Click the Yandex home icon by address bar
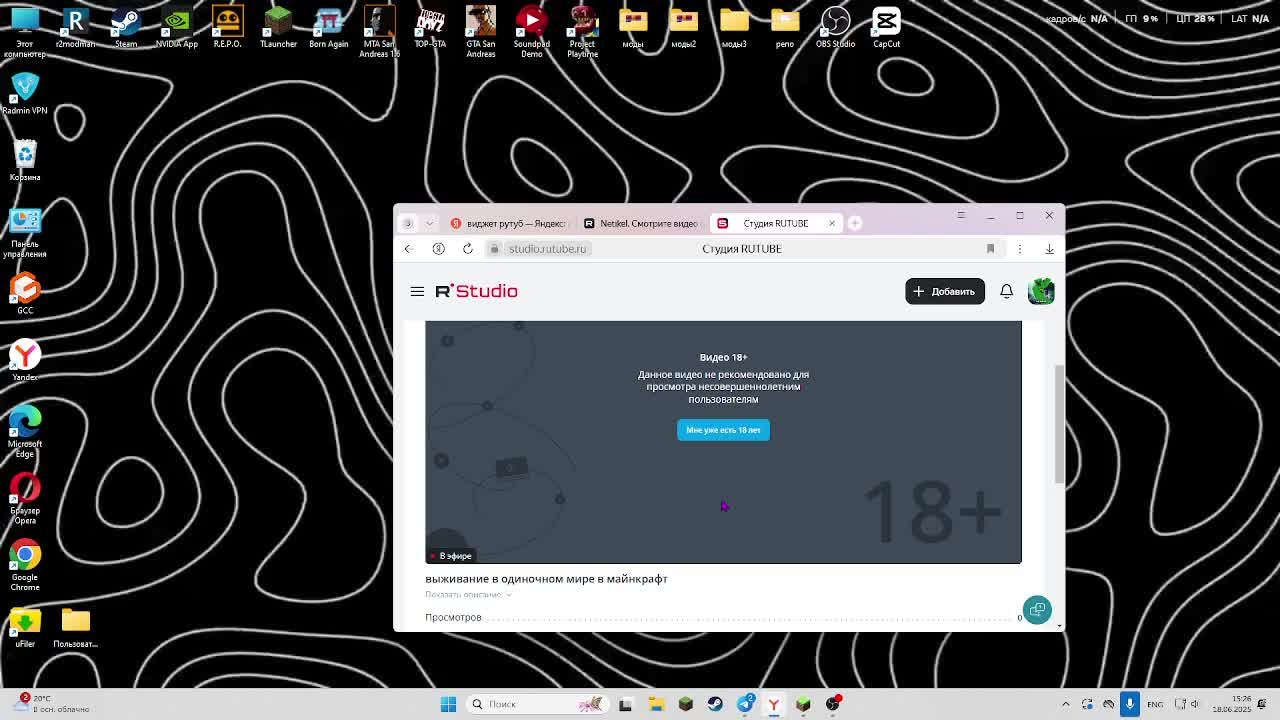This screenshot has height=720, width=1280. pos(438,249)
